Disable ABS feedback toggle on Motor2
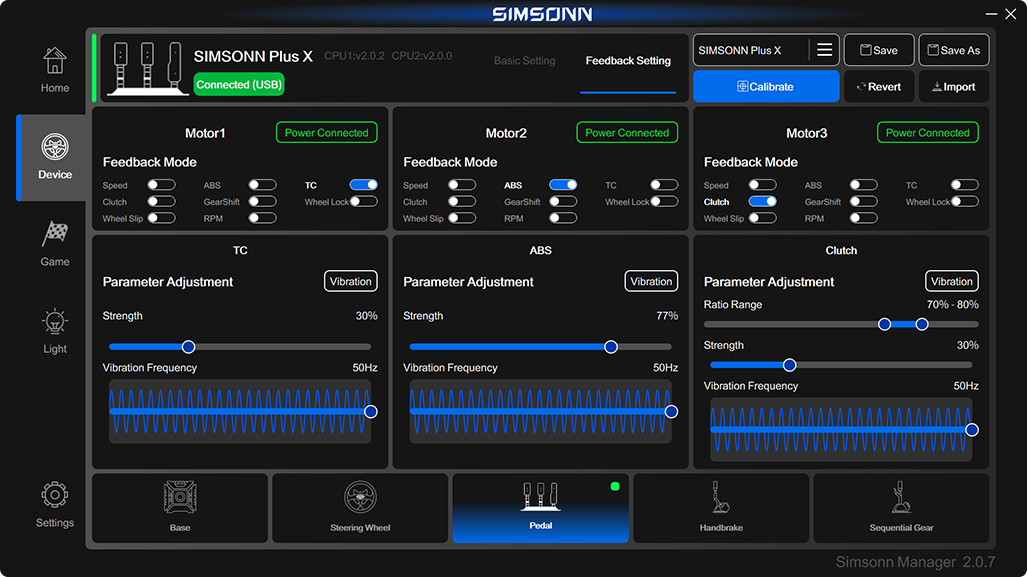This screenshot has height=577, width=1028. click(563, 185)
